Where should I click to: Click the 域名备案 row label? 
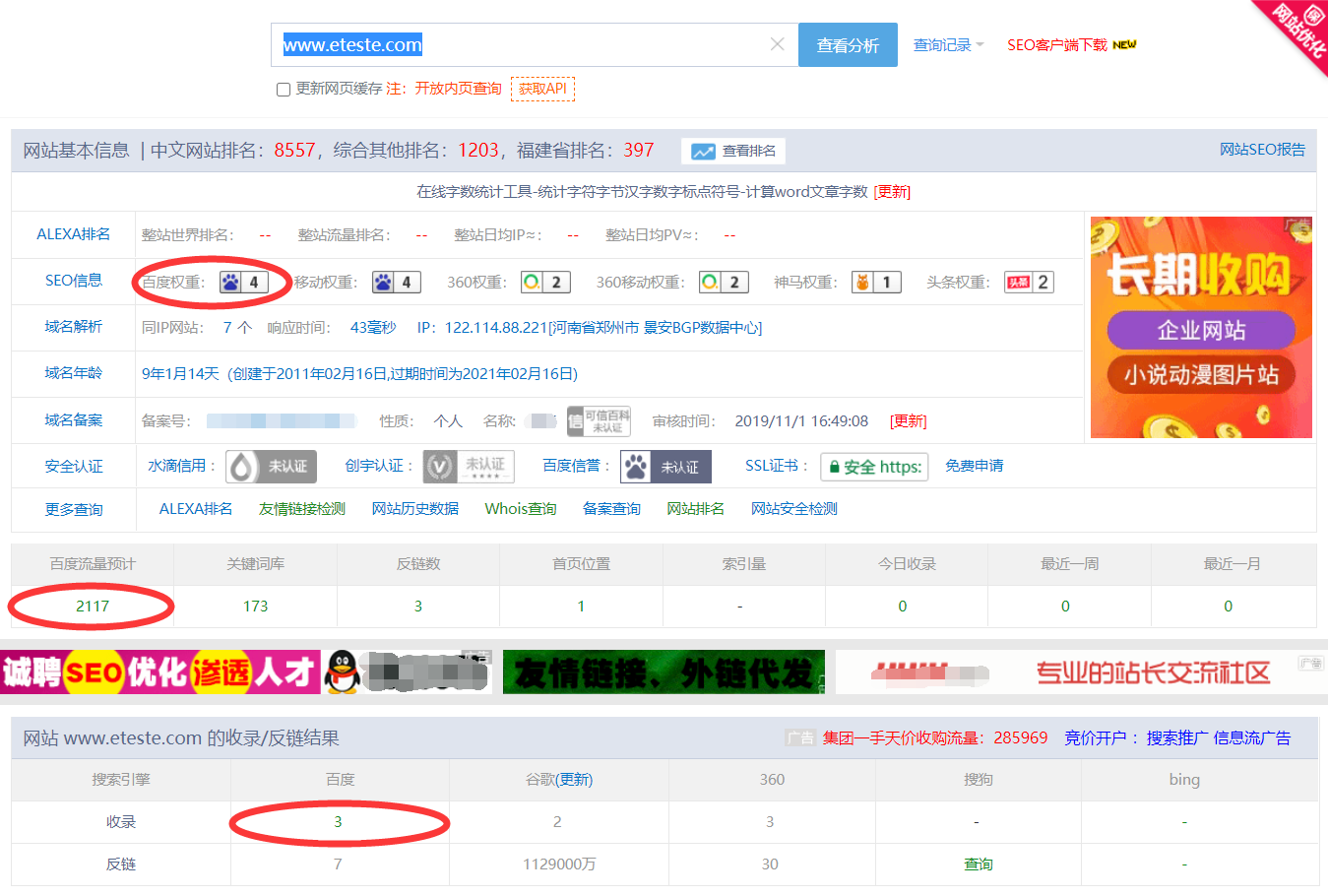[x=74, y=420]
